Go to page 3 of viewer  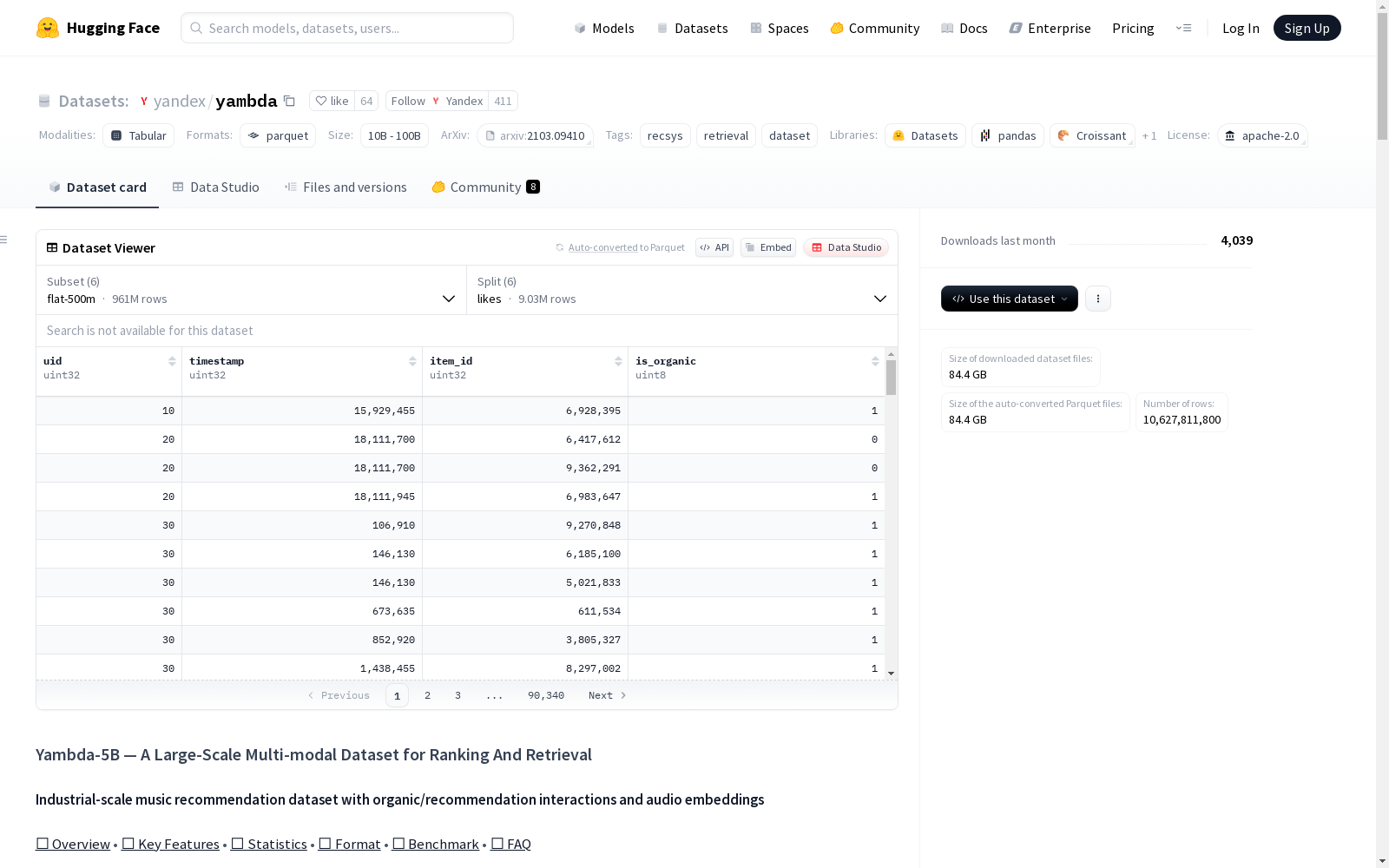coord(458,695)
